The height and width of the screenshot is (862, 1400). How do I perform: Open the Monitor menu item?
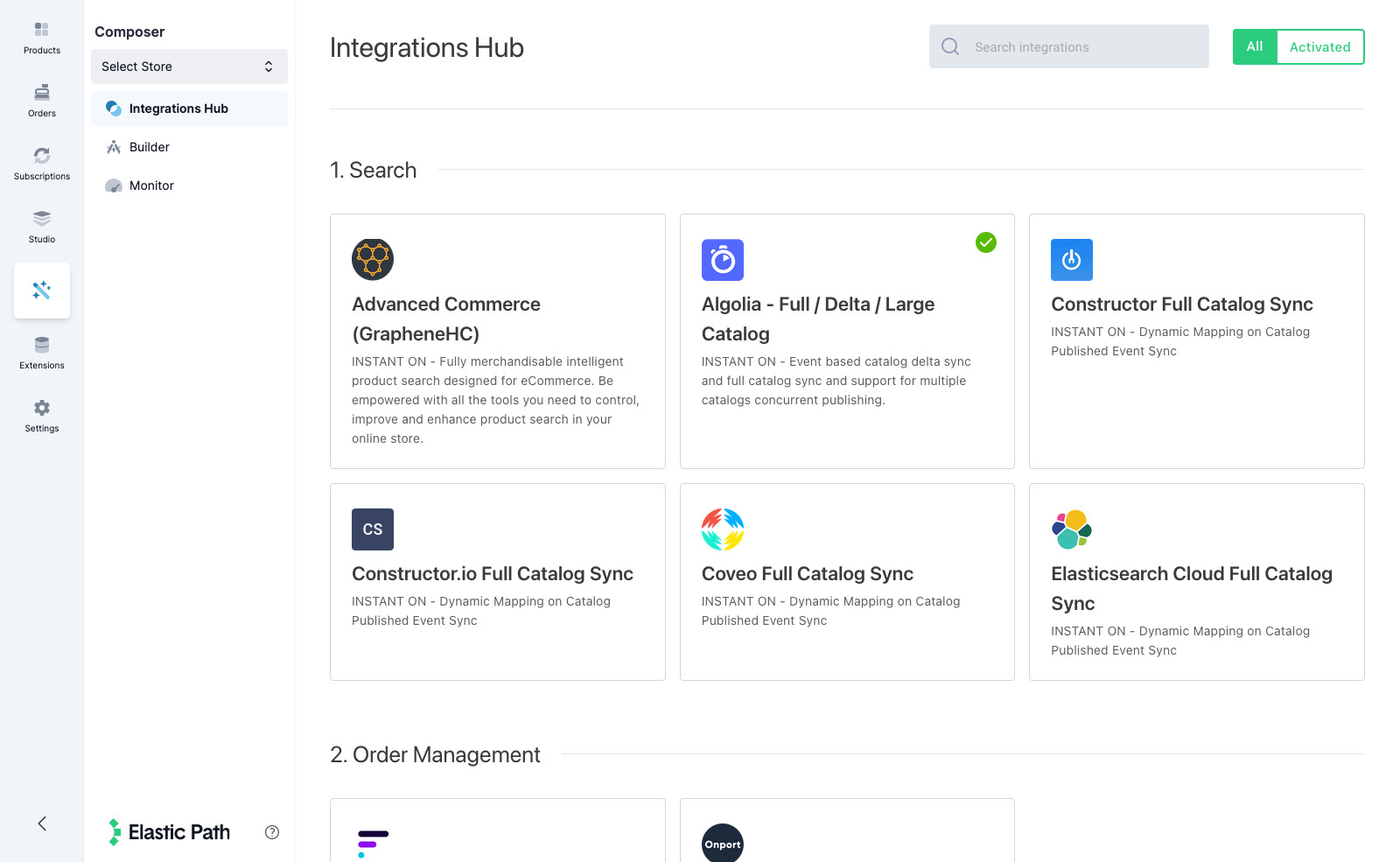(x=151, y=186)
